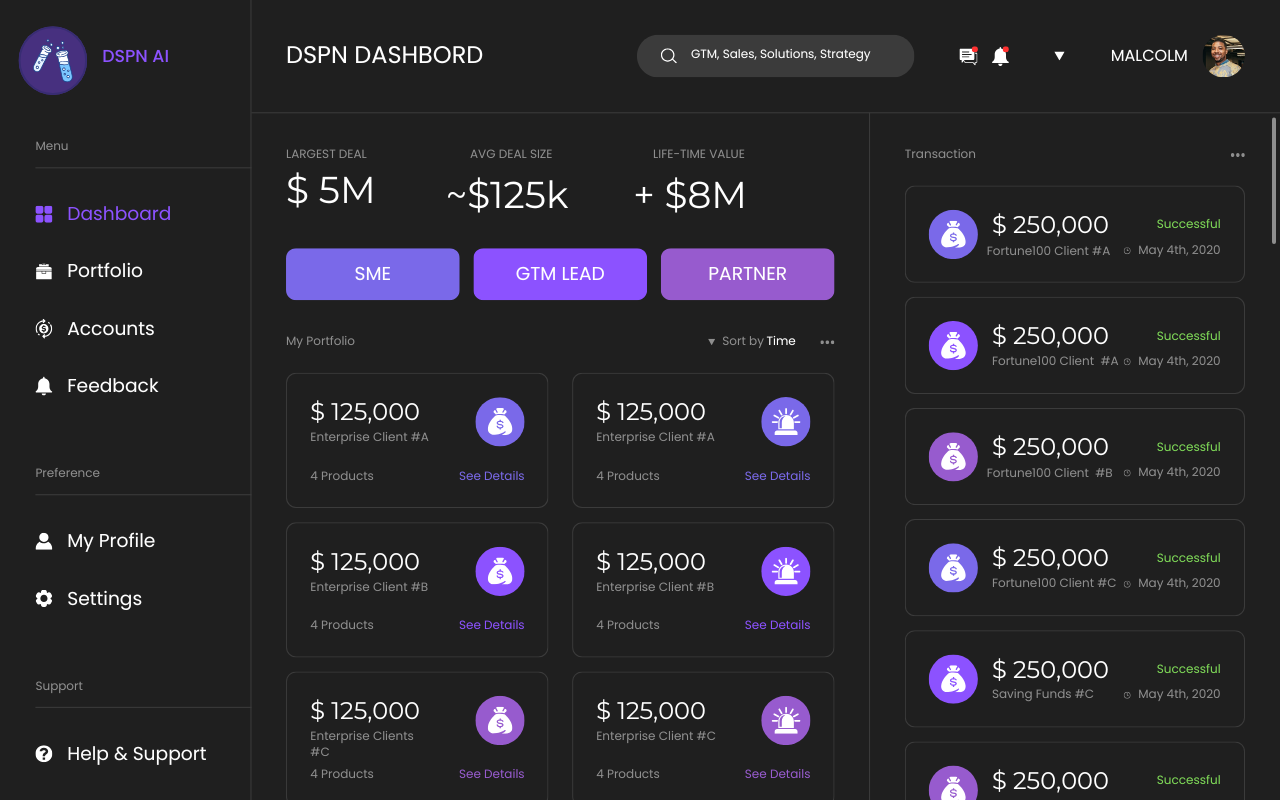The image size is (1280, 800).
Task: Open the Sort by Time dropdown
Action: pos(751,341)
